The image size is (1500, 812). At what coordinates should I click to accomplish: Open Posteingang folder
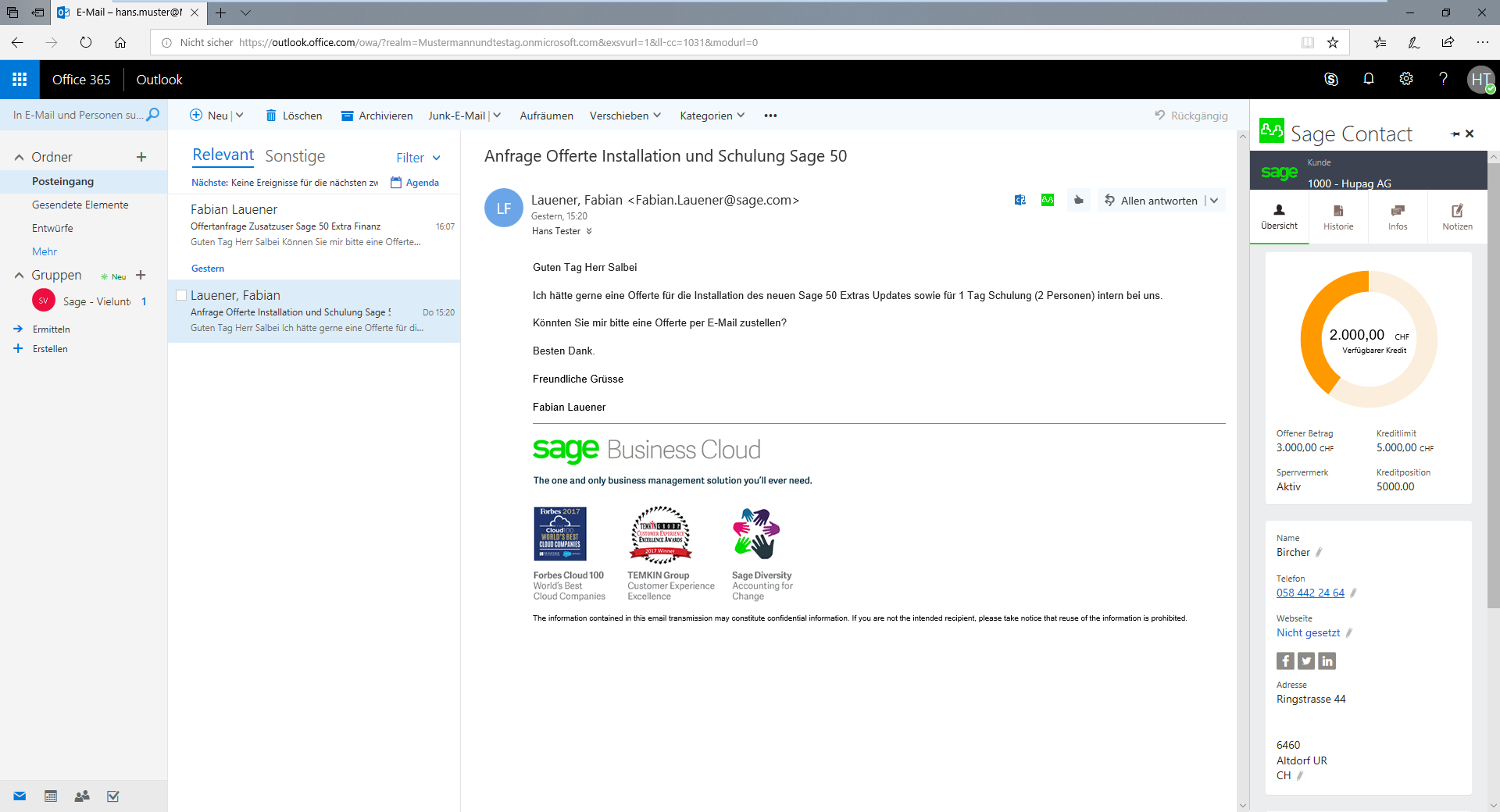point(84,181)
